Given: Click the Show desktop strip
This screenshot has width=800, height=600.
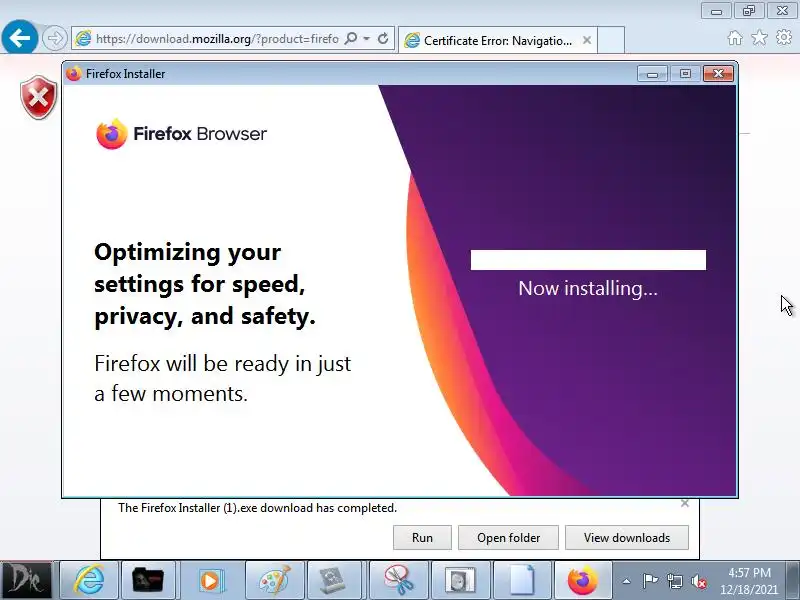Looking at the screenshot, I should (792, 580).
